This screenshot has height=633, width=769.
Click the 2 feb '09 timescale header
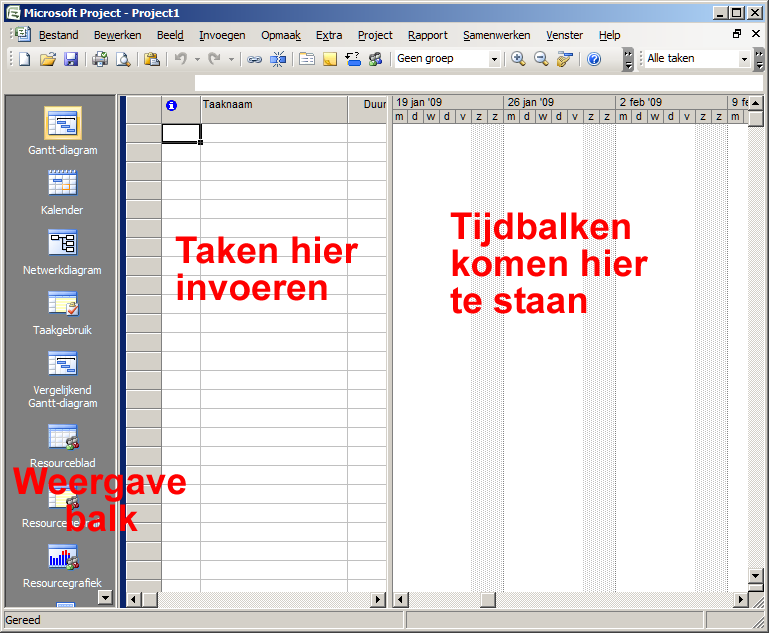pos(672,102)
